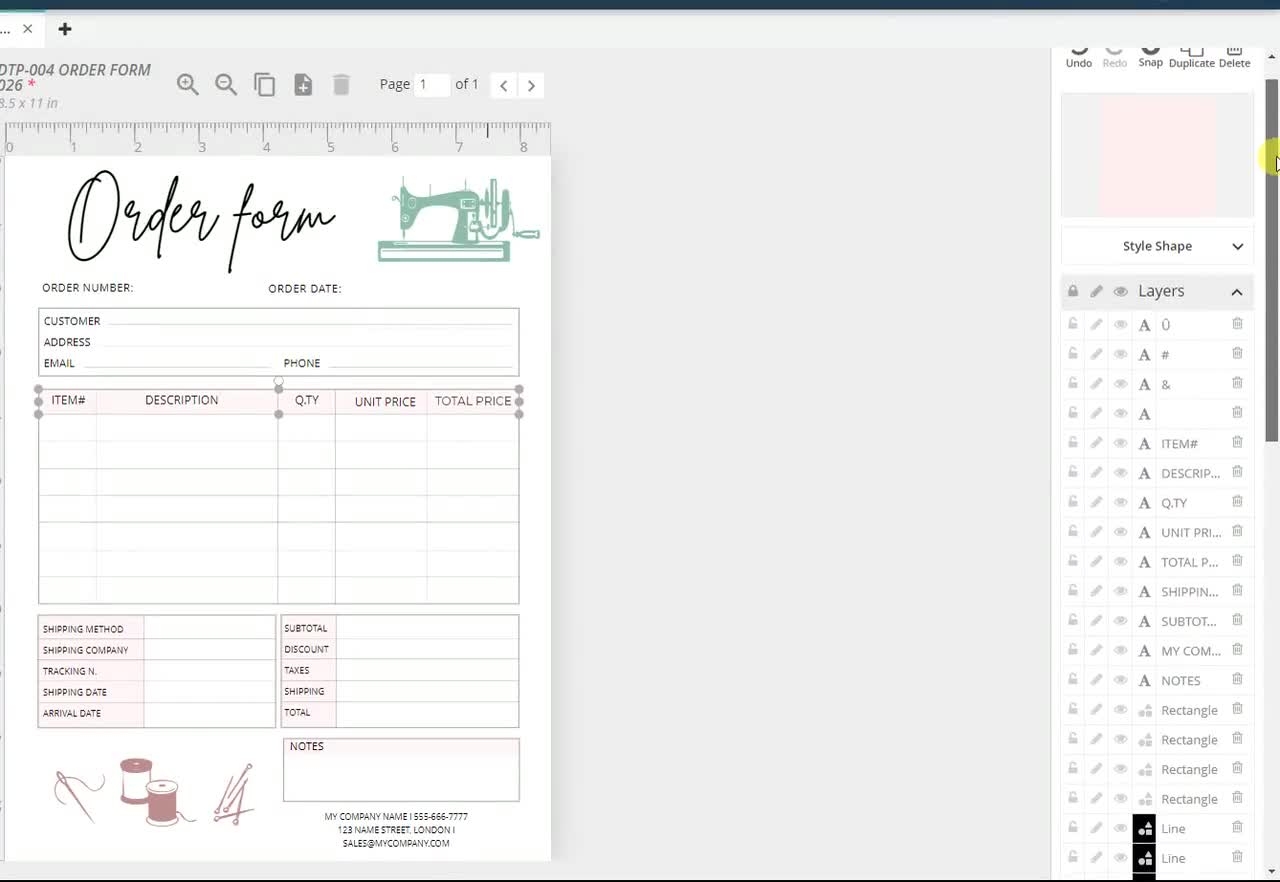Click shape type icon of first Rectangle layer
The width and height of the screenshot is (1280, 882).
(x=1145, y=711)
